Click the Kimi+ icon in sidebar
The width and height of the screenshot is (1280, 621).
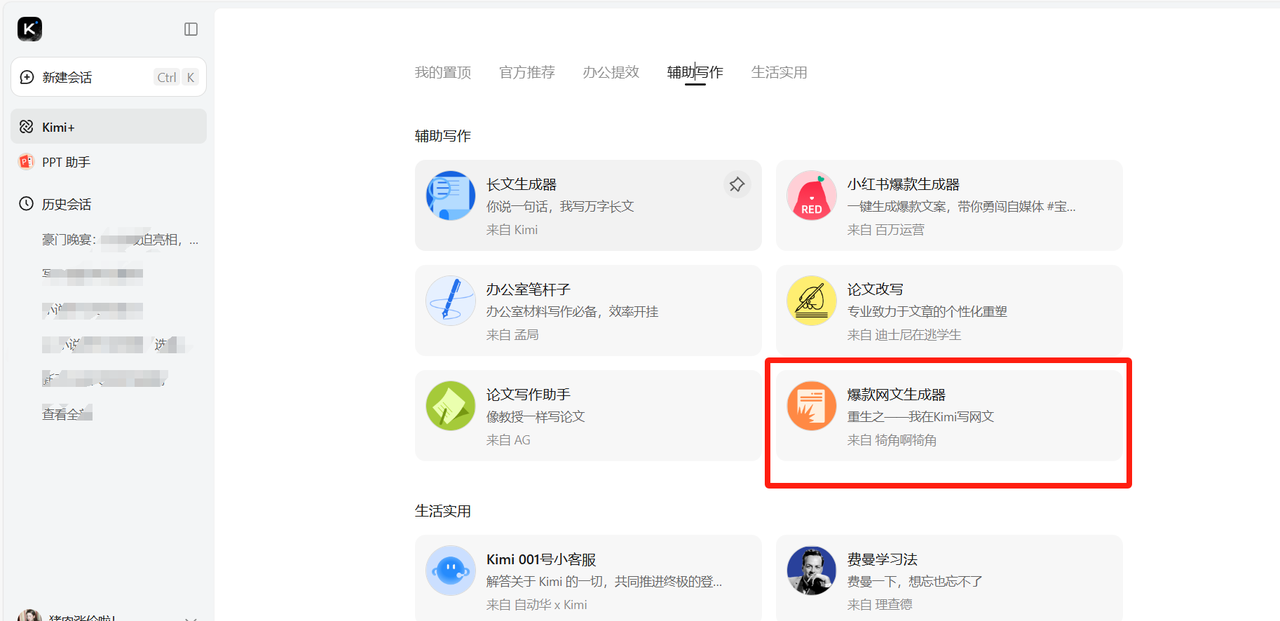coord(27,127)
